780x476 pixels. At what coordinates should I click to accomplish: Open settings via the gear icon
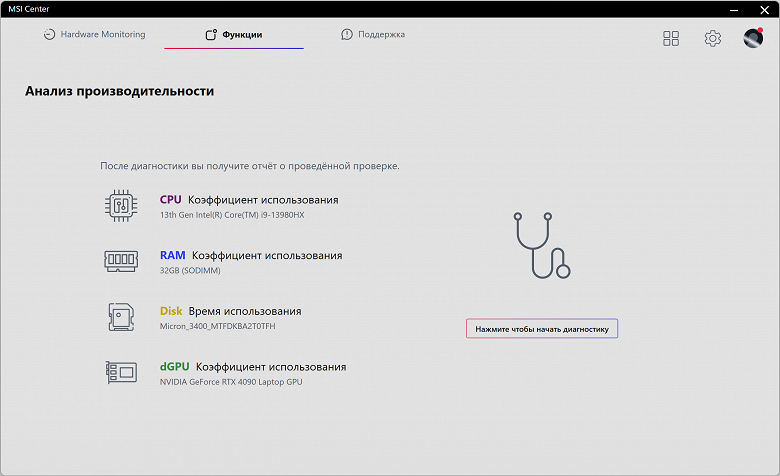click(712, 38)
